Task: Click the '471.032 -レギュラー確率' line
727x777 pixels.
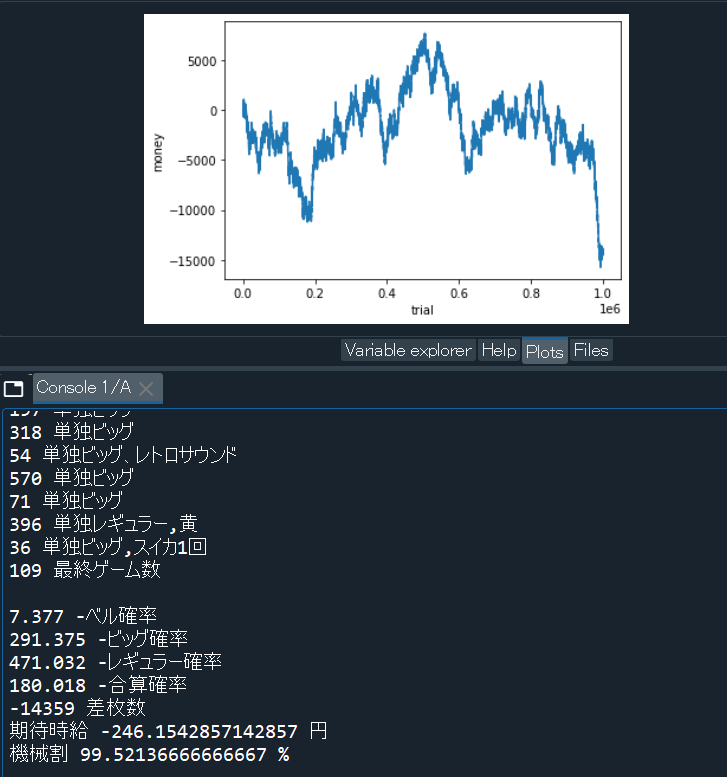Action: click(x=115, y=662)
